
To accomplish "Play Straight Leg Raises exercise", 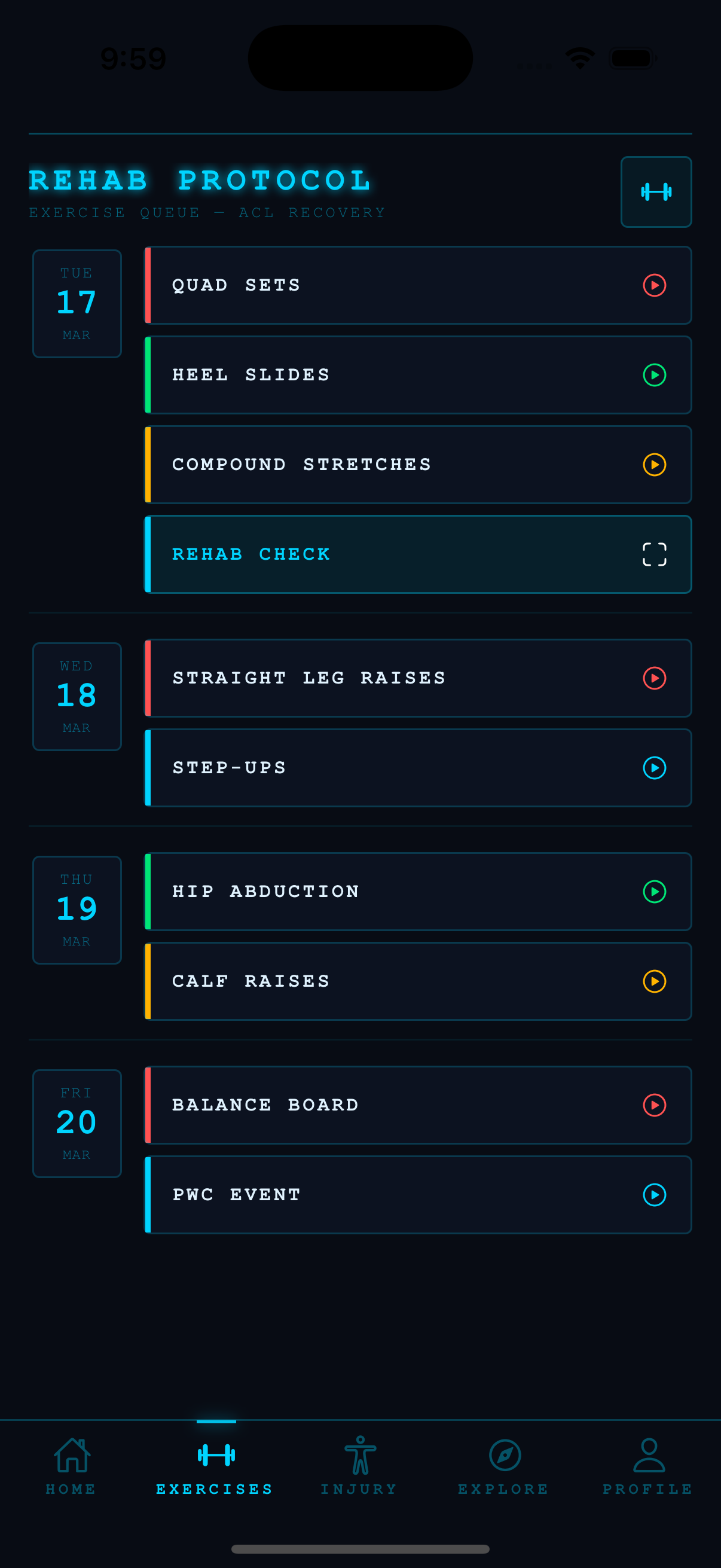I will tap(654, 678).
